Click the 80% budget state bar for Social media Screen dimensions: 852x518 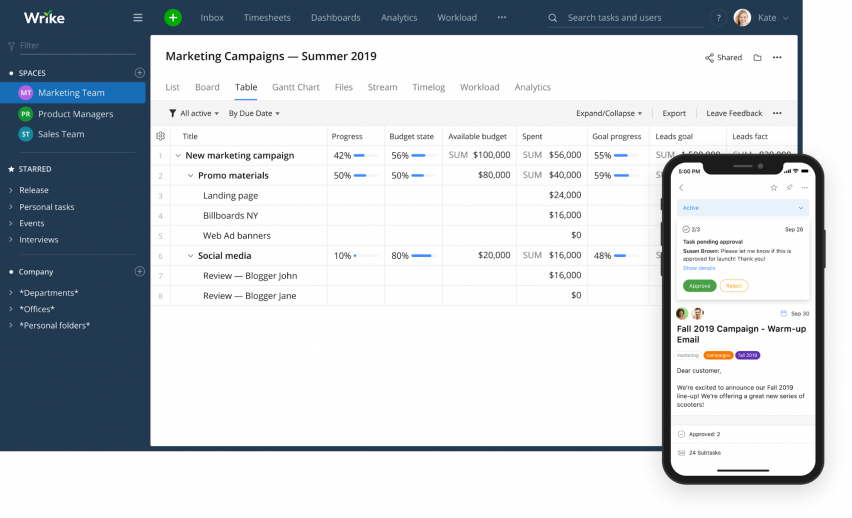point(423,255)
